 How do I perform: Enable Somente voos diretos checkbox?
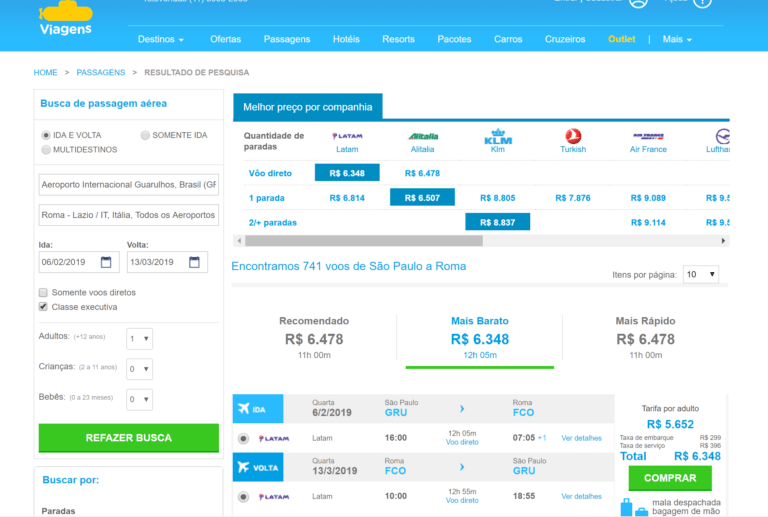[43, 292]
